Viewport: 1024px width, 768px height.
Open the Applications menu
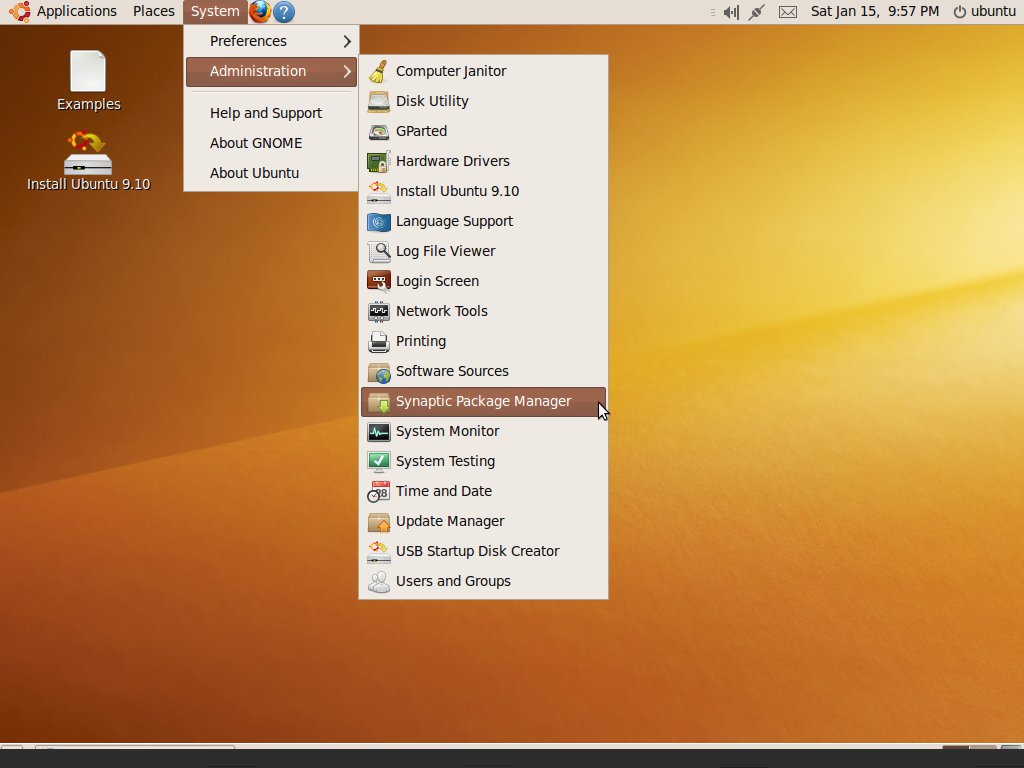coord(76,11)
